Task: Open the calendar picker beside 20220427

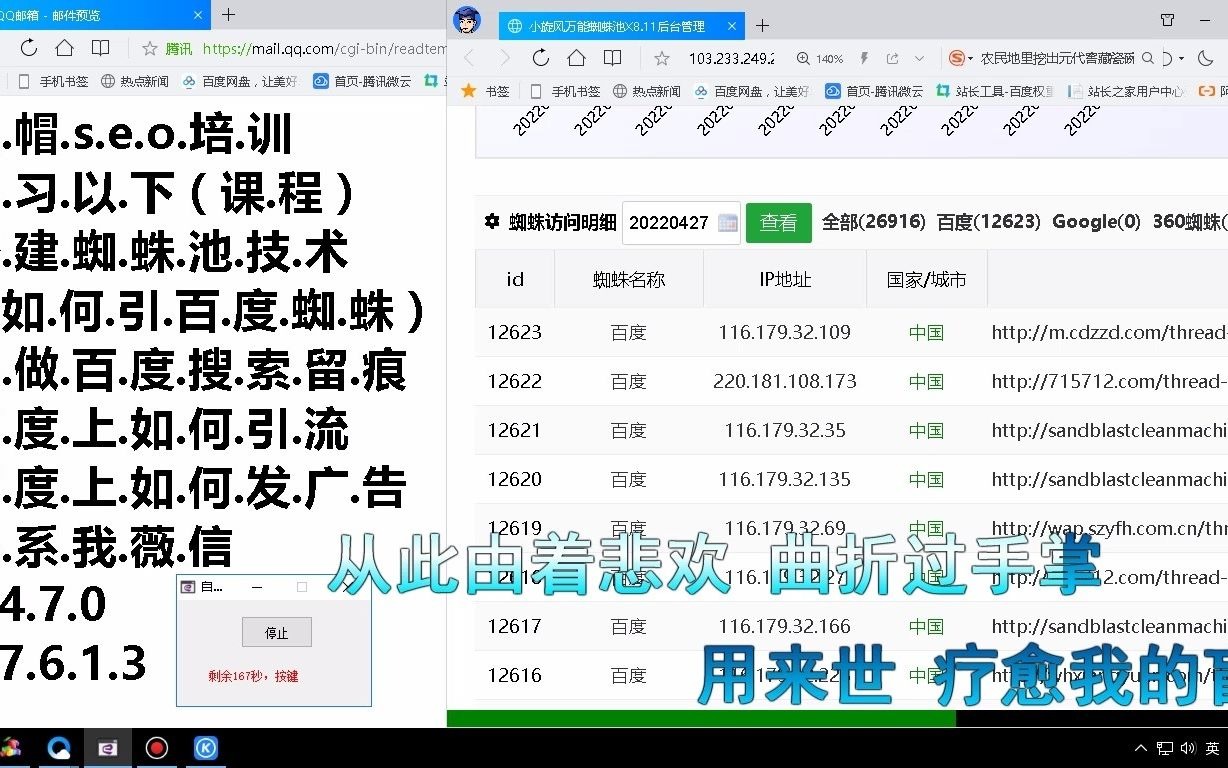Action: point(728,223)
